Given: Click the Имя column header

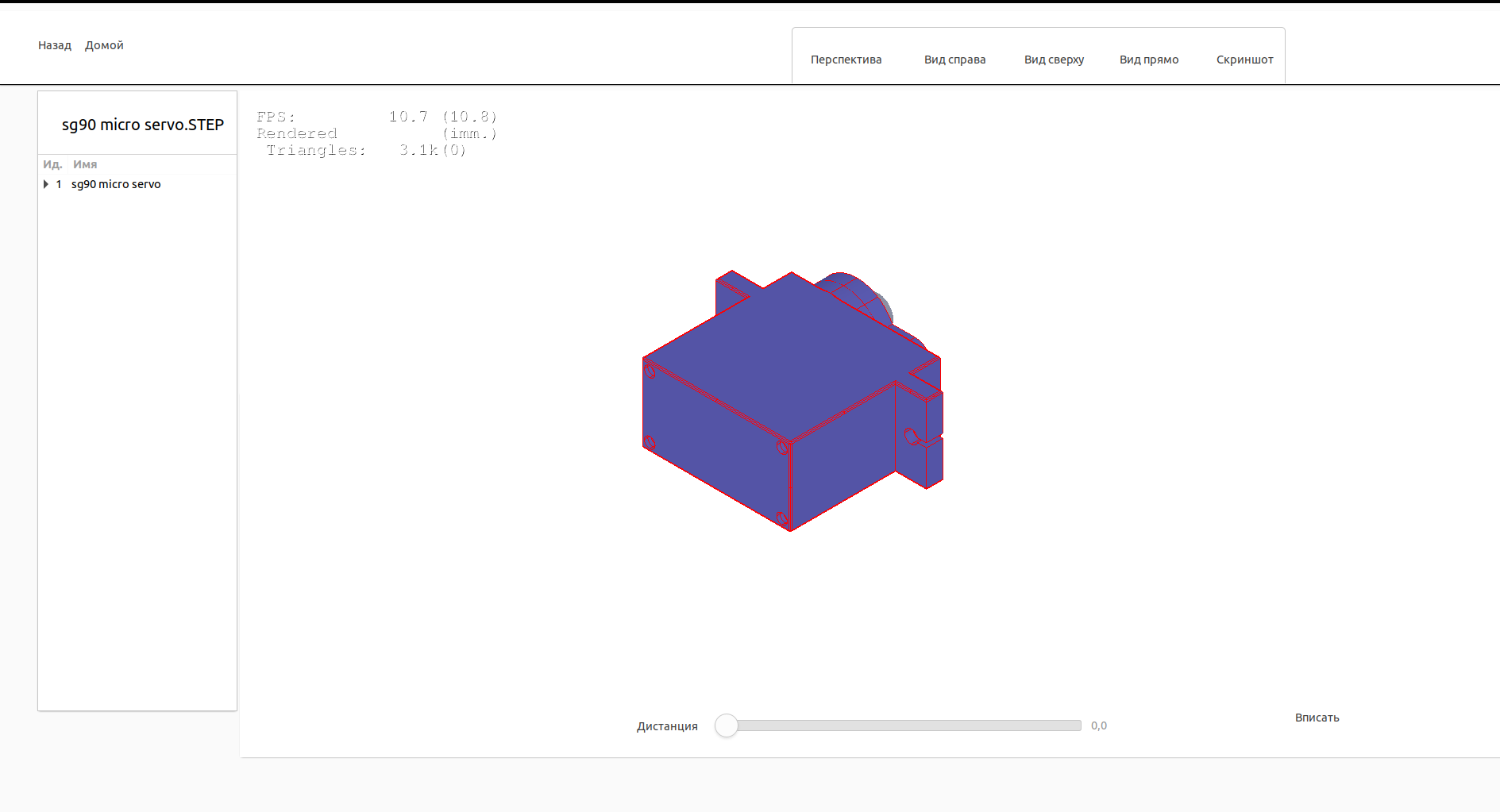Looking at the screenshot, I should [x=85, y=164].
